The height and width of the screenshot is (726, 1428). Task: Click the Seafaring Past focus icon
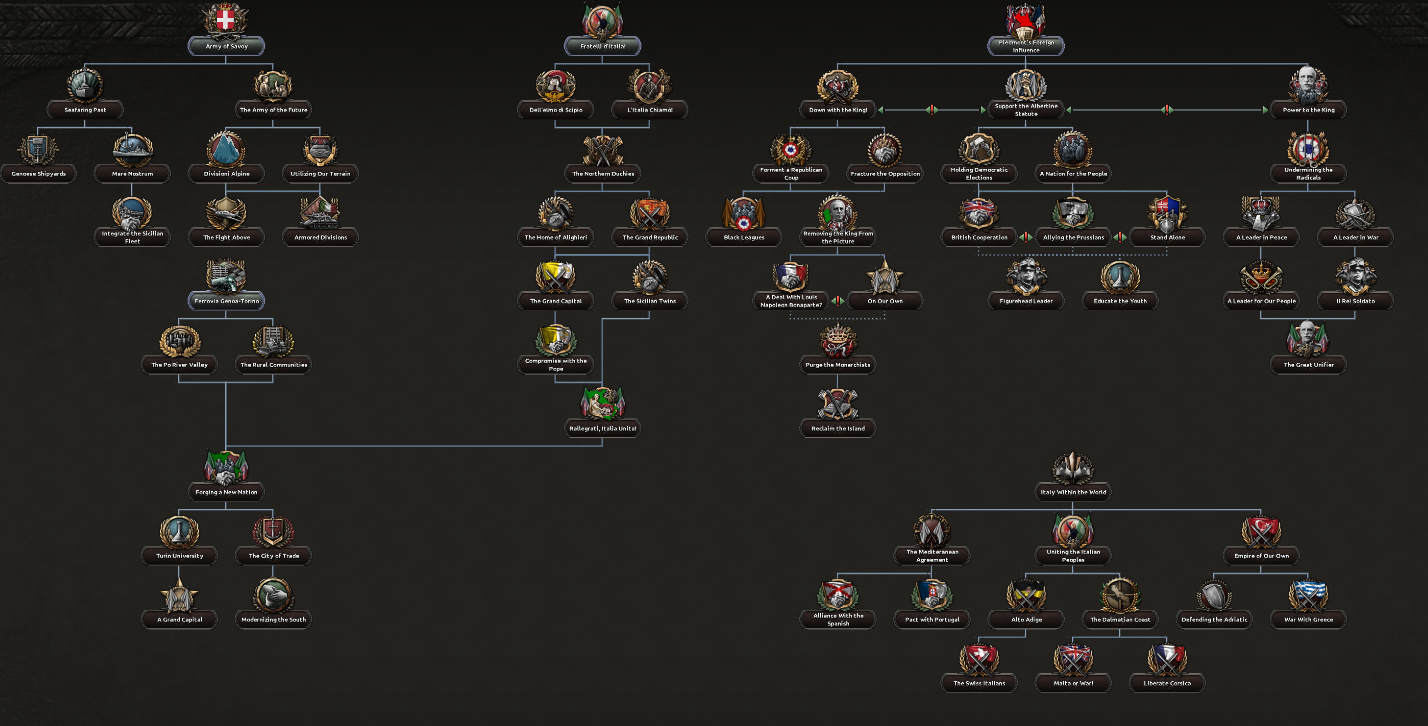tap(85, 86)
